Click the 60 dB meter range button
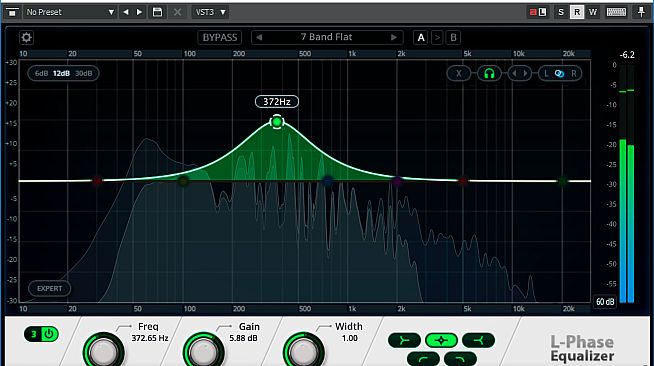Screen dimensions: 654x366 [x=605, y=302]
